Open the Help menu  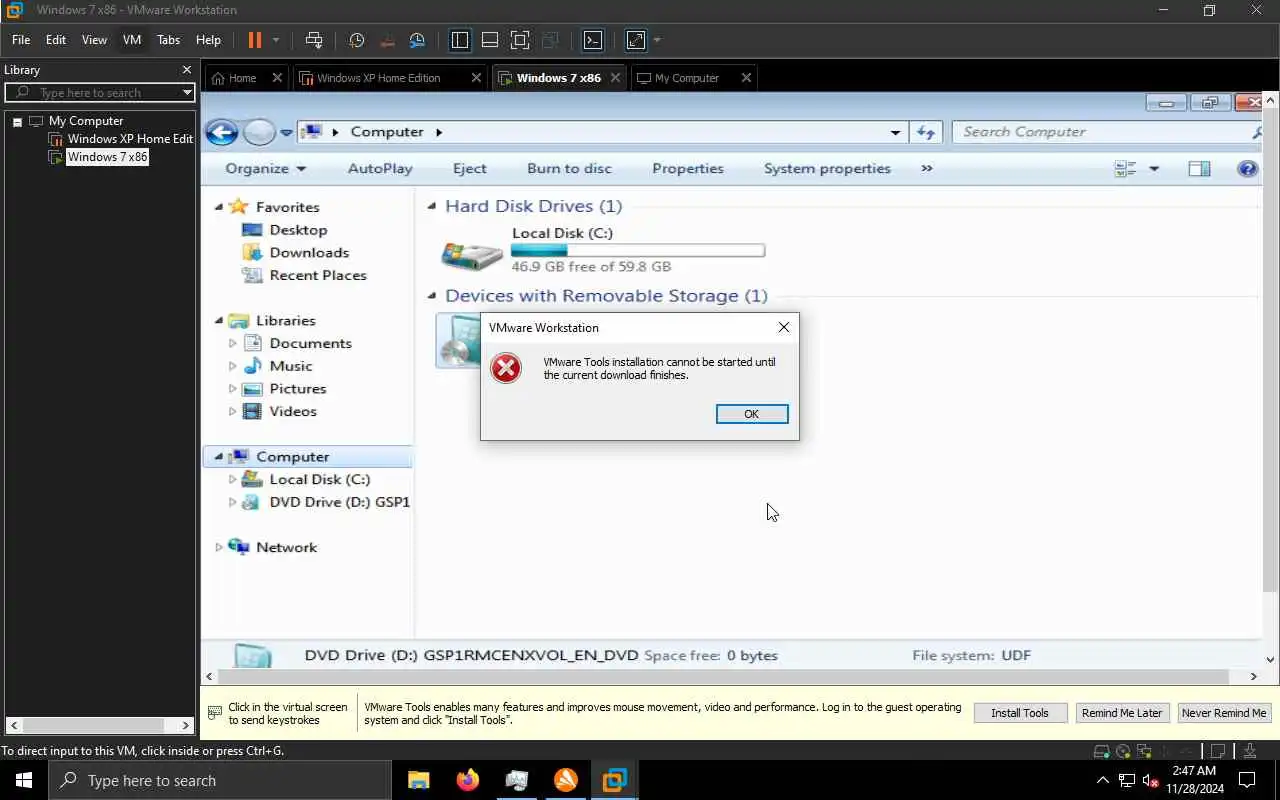[x=208, y=40]
